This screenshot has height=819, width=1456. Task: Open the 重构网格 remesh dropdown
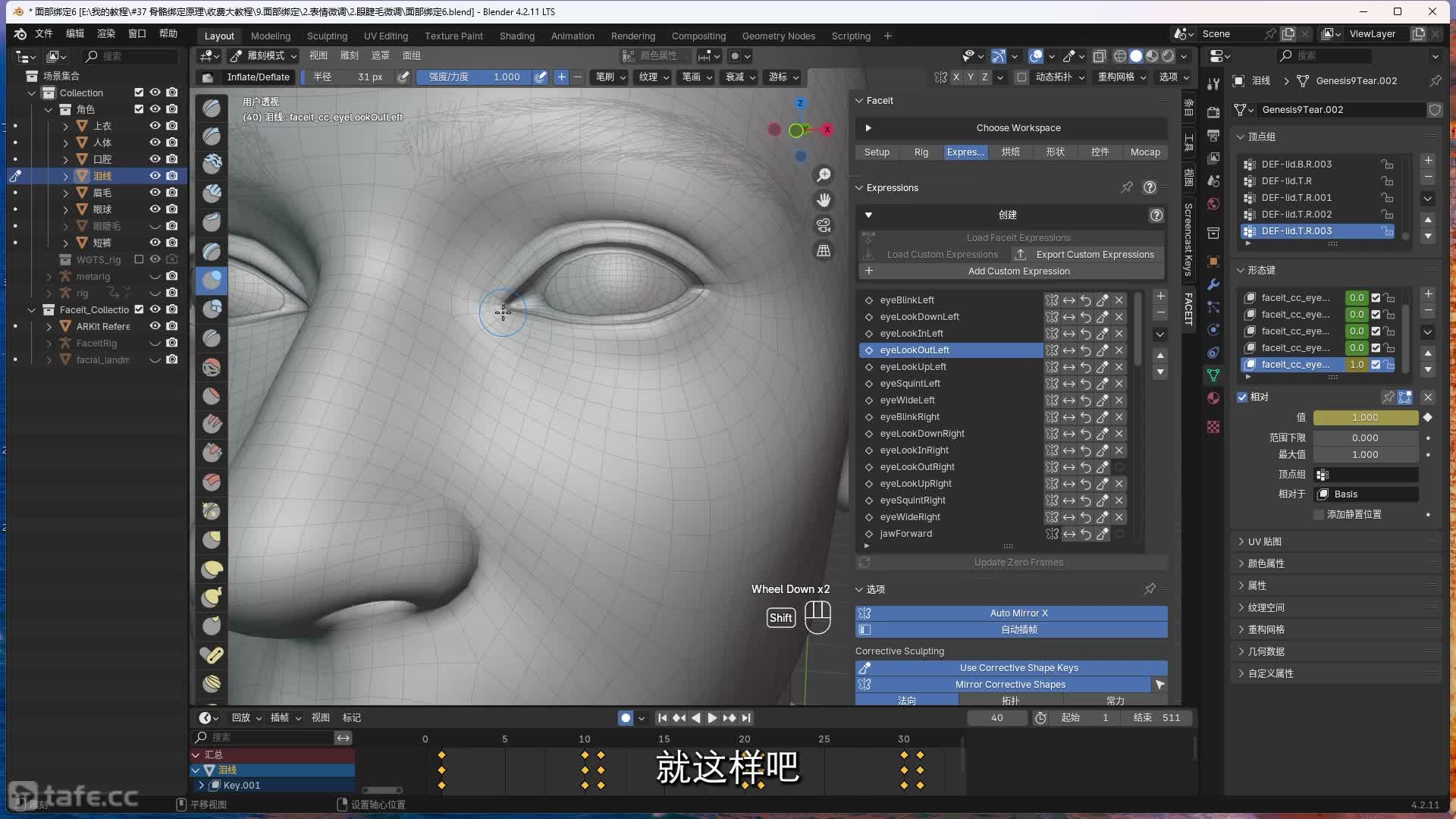pyautogui.click(x=1122, y=77)
